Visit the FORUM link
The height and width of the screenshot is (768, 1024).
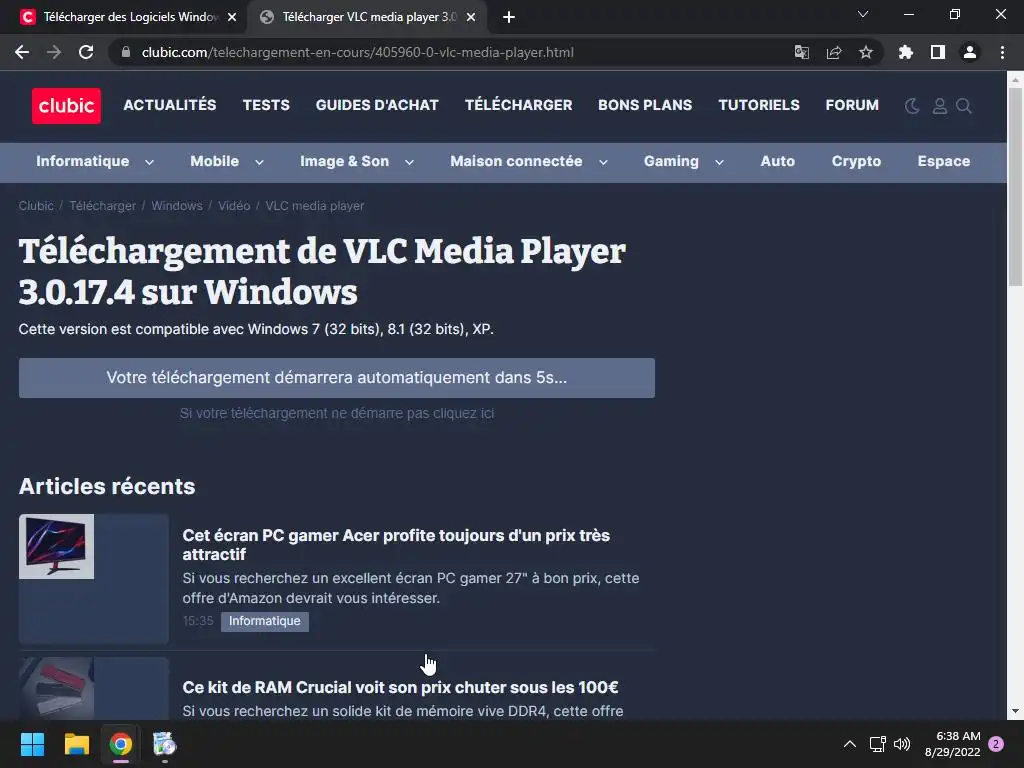coord(852,105)
